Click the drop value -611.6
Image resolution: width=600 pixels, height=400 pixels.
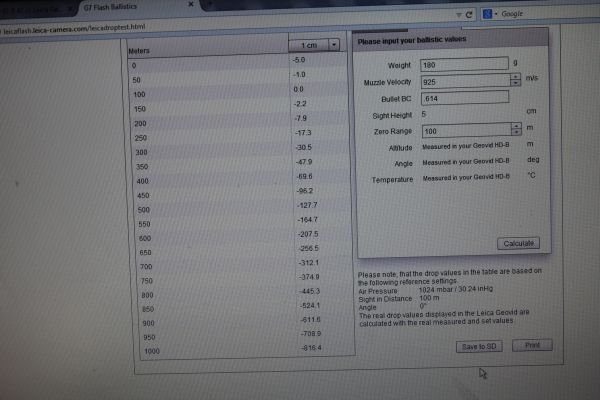[310, 319]
